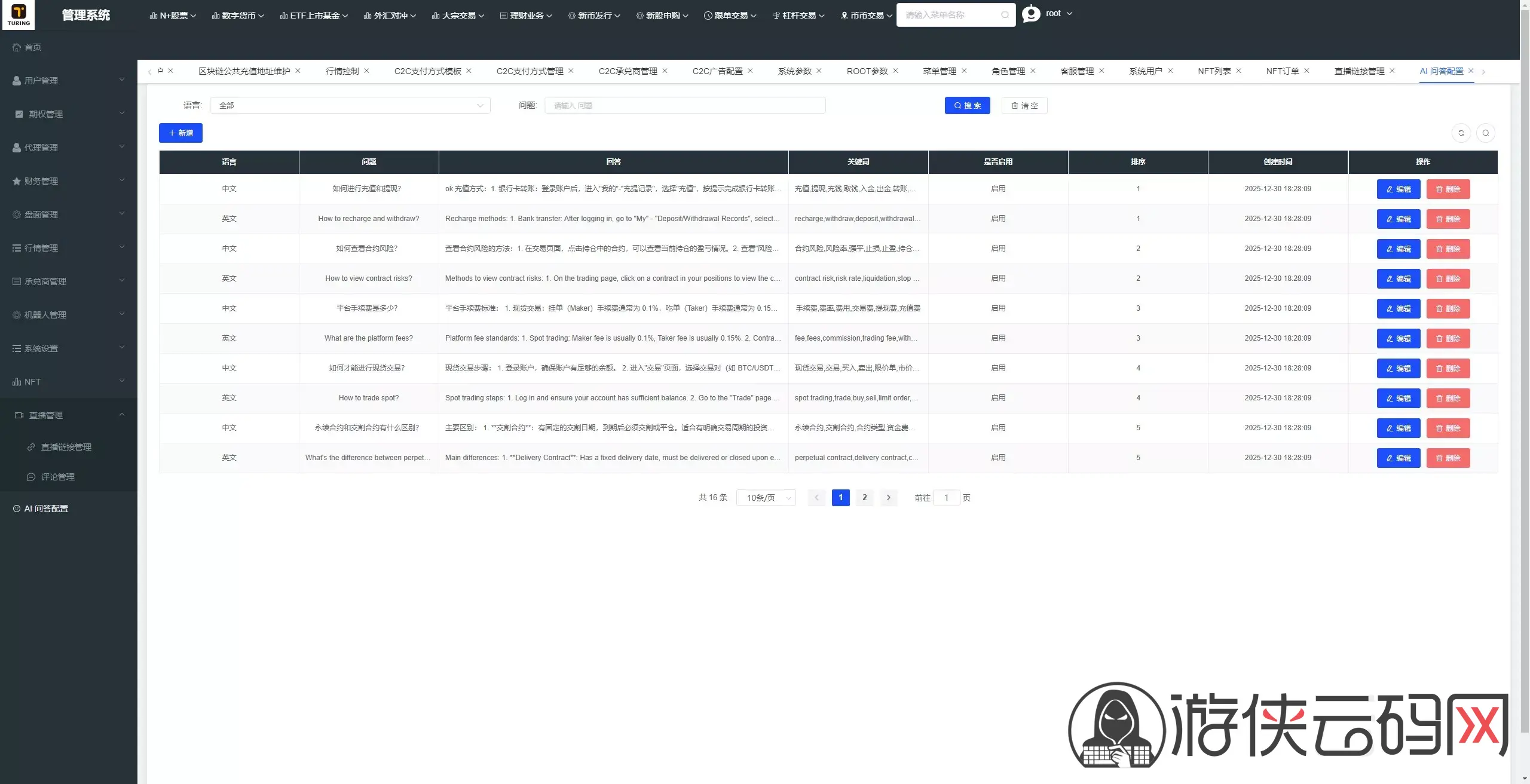
Task: Expand the 用户管理 sidebar menu
Action: pyautogui.click(x=69, y=80)
